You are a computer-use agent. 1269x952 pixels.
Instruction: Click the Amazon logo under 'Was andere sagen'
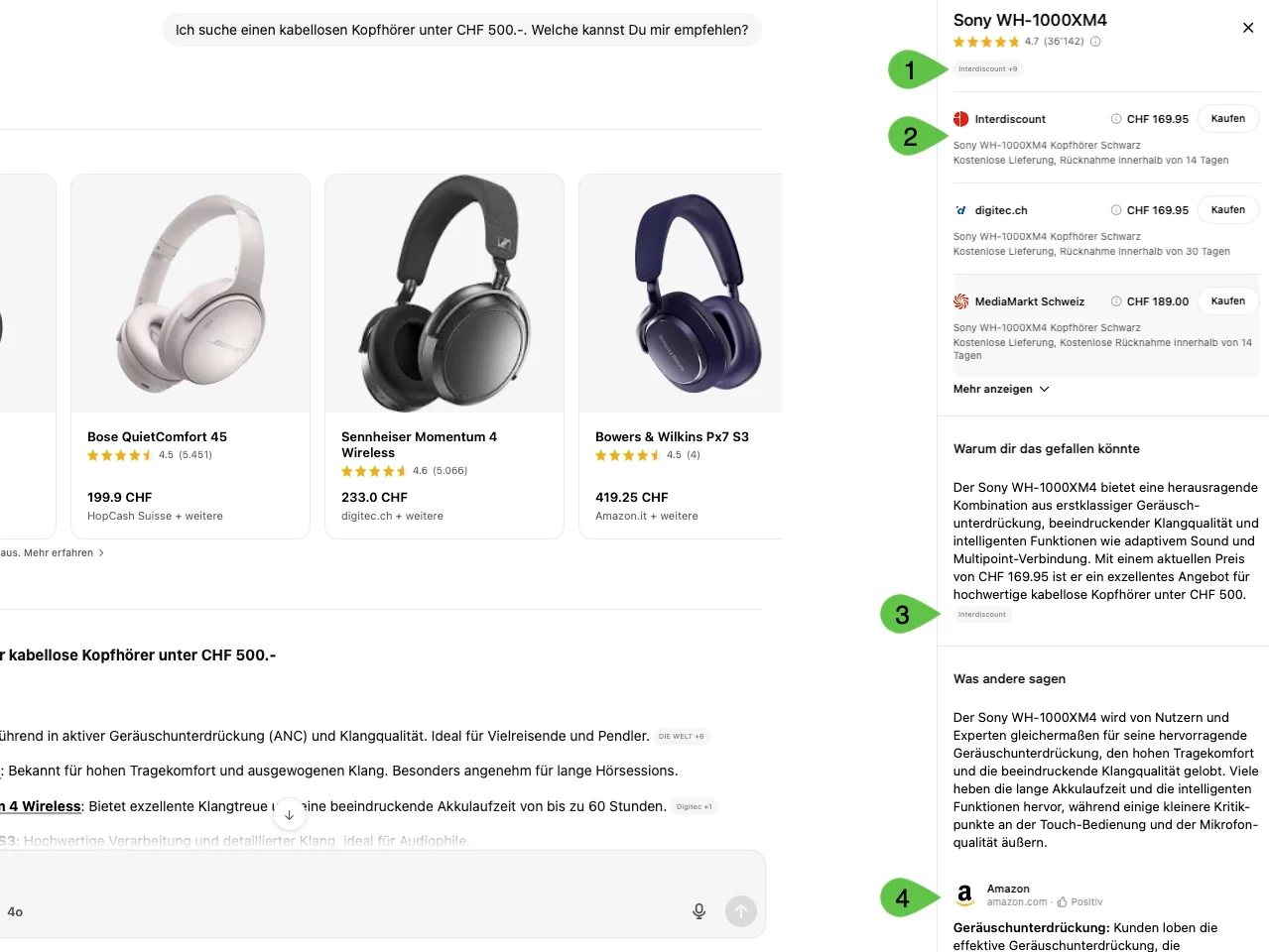[964, 894]
